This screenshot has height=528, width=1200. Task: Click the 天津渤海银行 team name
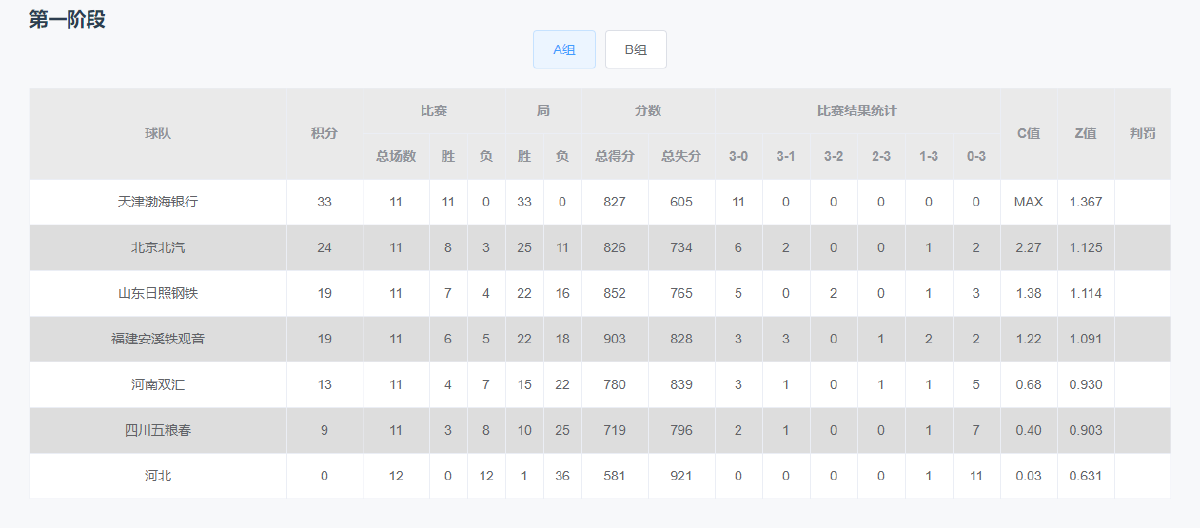158,202
